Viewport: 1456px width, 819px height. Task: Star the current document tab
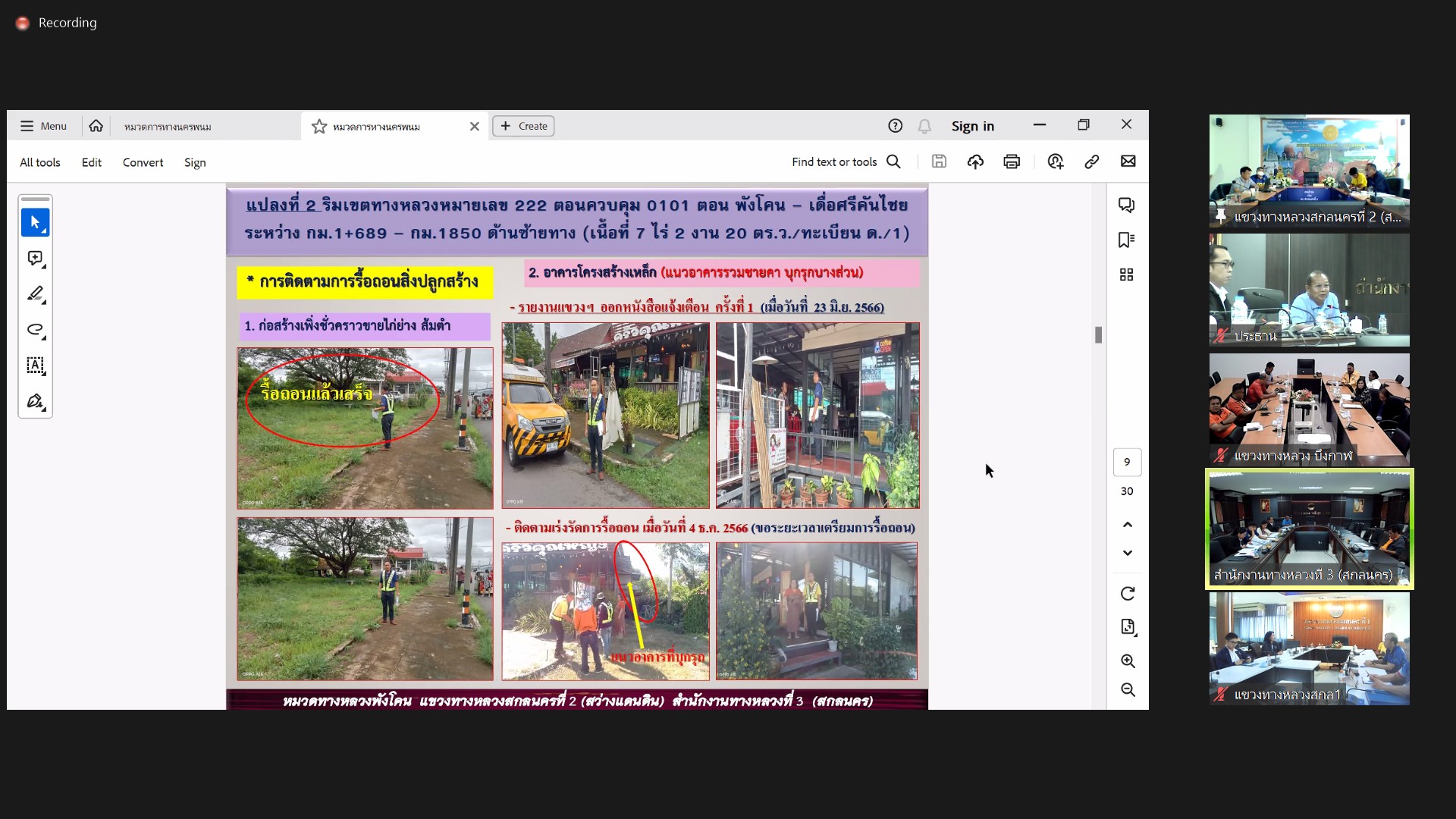[319, 127]
